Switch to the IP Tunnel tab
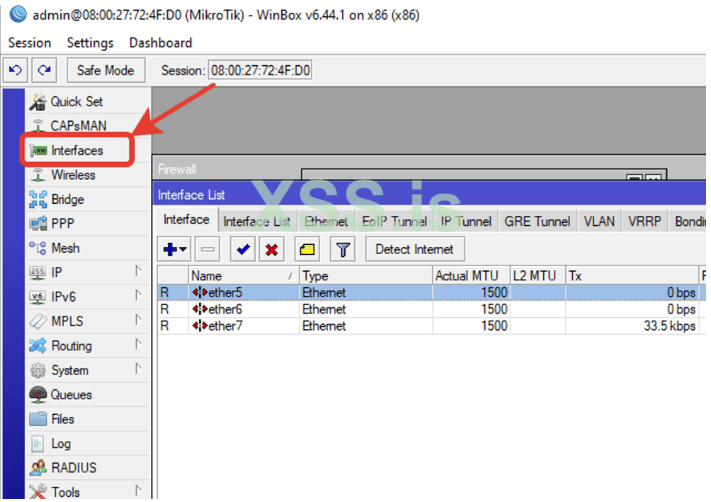The width and height of the screenshot is (711, 502). click(466, 221)
